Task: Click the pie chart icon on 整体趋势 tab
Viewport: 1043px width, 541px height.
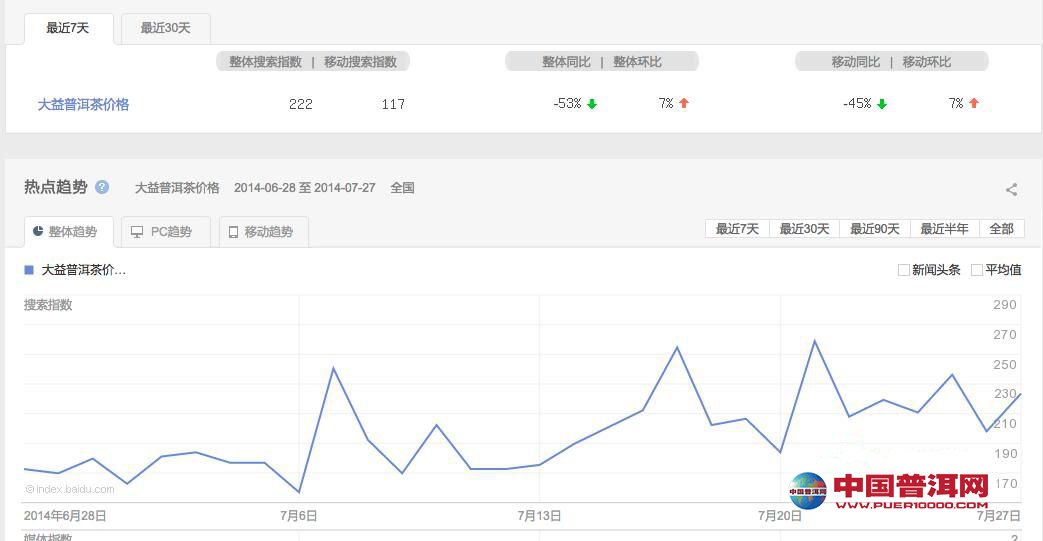Action: (38, 231)
